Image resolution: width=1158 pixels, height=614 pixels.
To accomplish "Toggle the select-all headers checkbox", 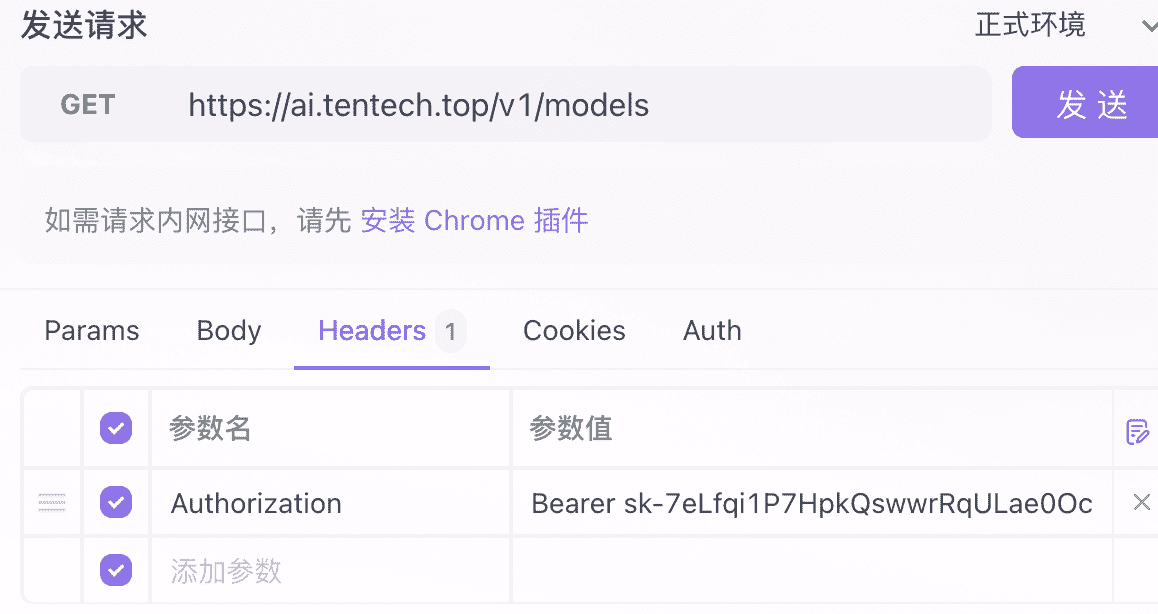I will pos(116,429).
